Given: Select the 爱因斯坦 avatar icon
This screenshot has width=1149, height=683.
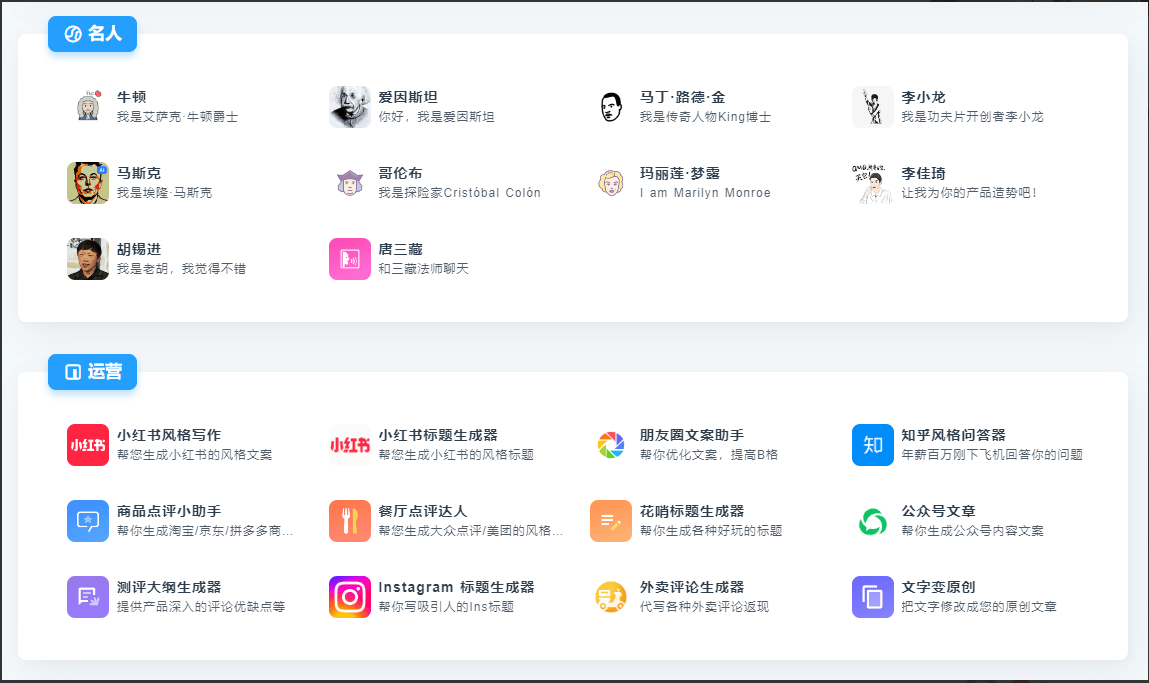Looking at the screenshot, I should [349, 104].
